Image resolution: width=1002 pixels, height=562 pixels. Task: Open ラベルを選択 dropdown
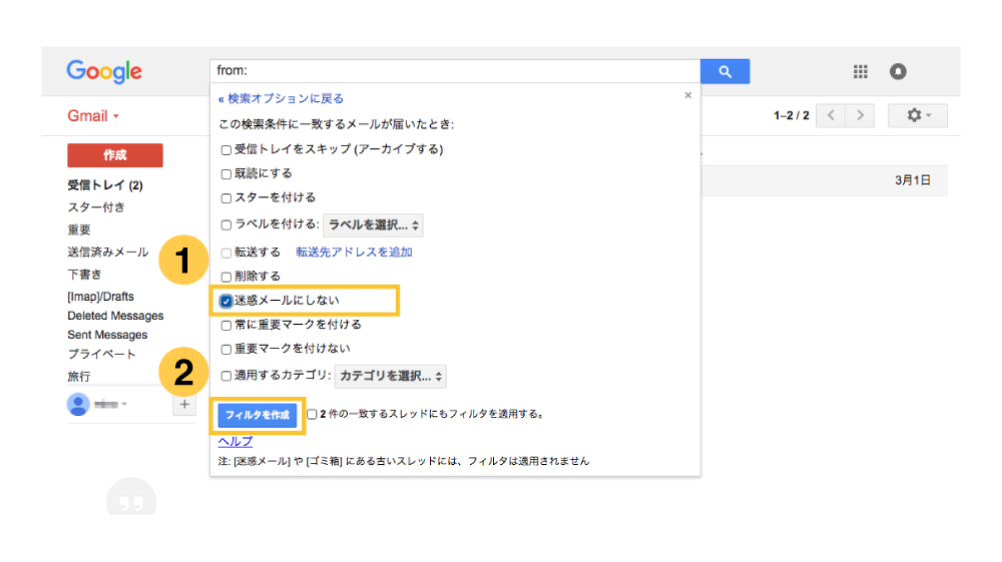[x=373, y=225]
